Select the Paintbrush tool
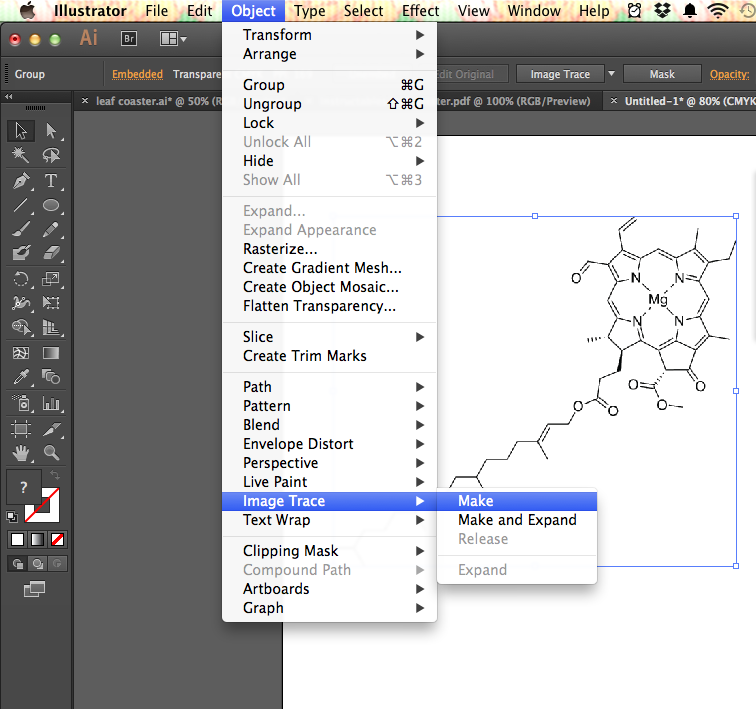Image resolution: width=756 pixels, height=709 pixels. [x=21, y=229]
